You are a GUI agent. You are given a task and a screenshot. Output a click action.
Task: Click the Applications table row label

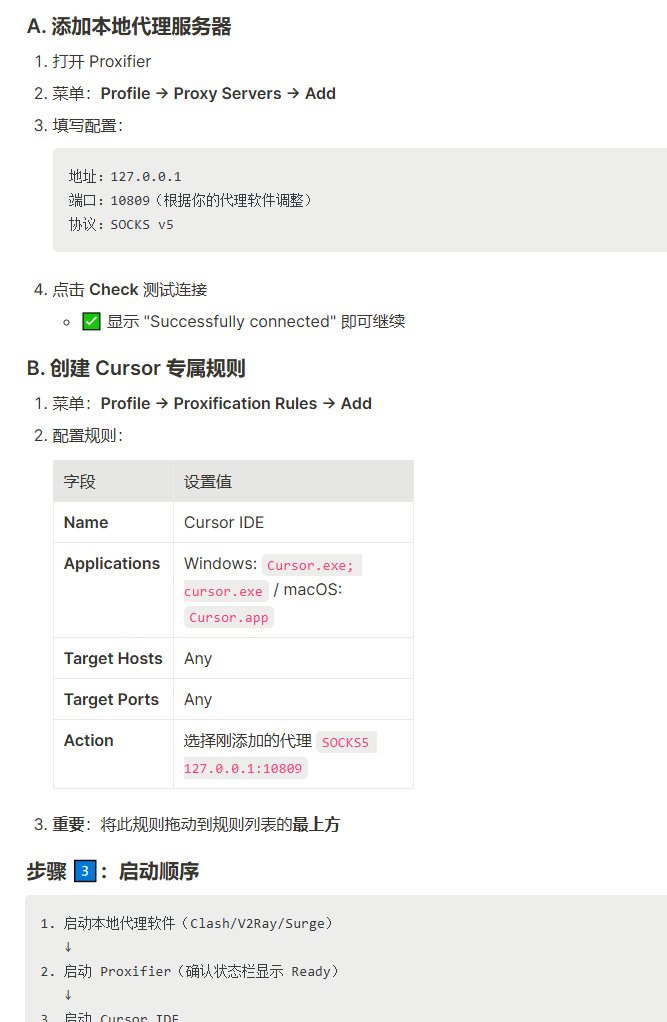coord(112,563)
